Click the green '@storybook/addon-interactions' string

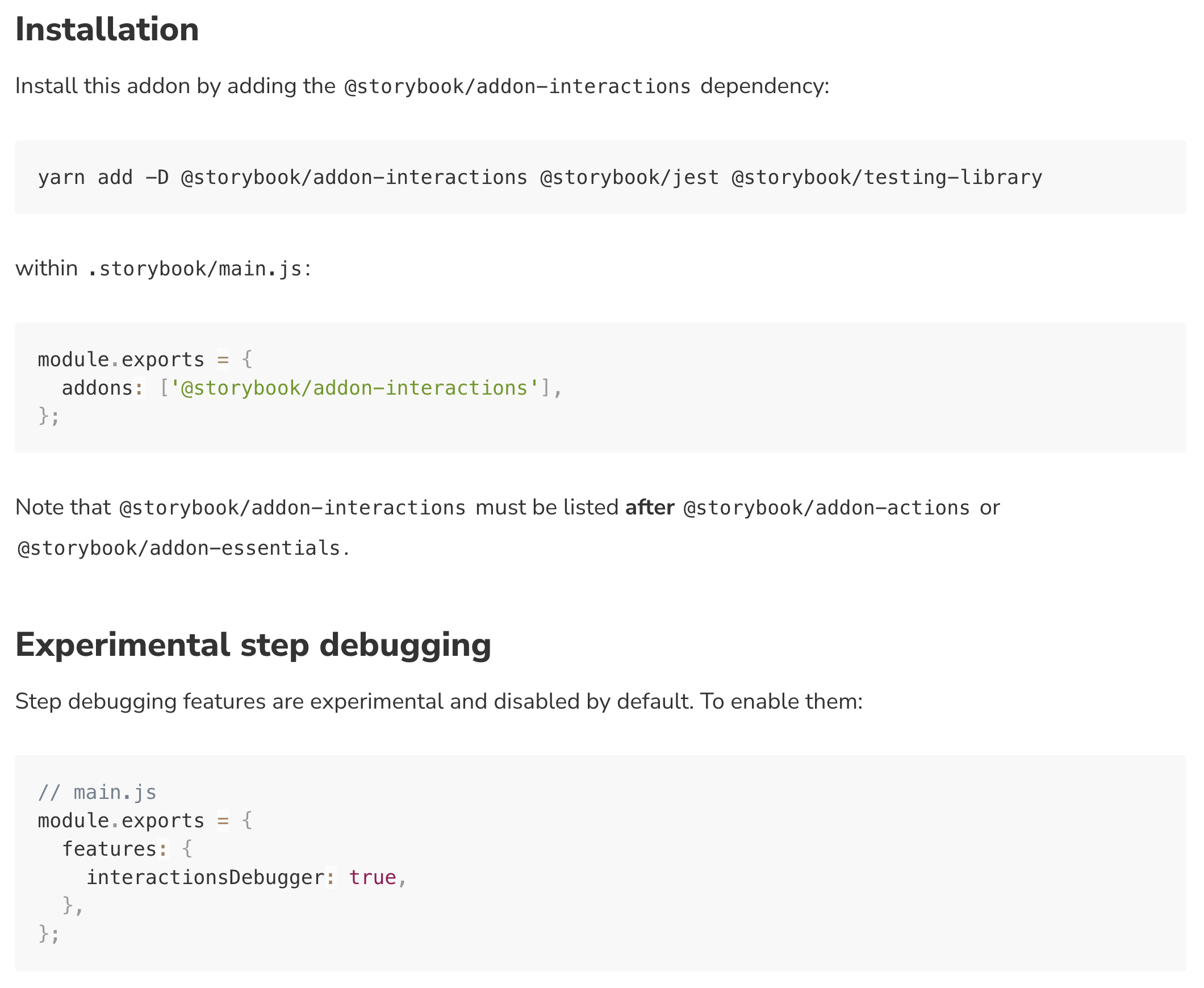point(354,388)
